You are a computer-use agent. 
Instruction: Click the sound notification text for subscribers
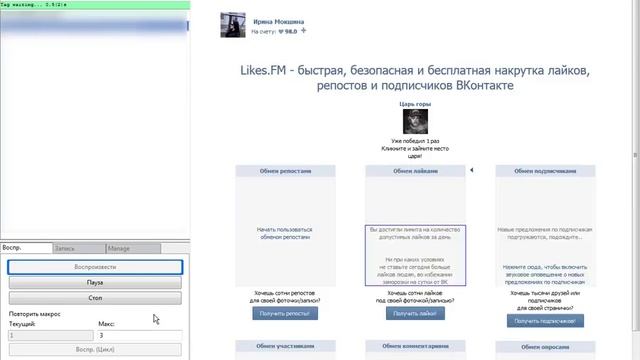(545, 274)
